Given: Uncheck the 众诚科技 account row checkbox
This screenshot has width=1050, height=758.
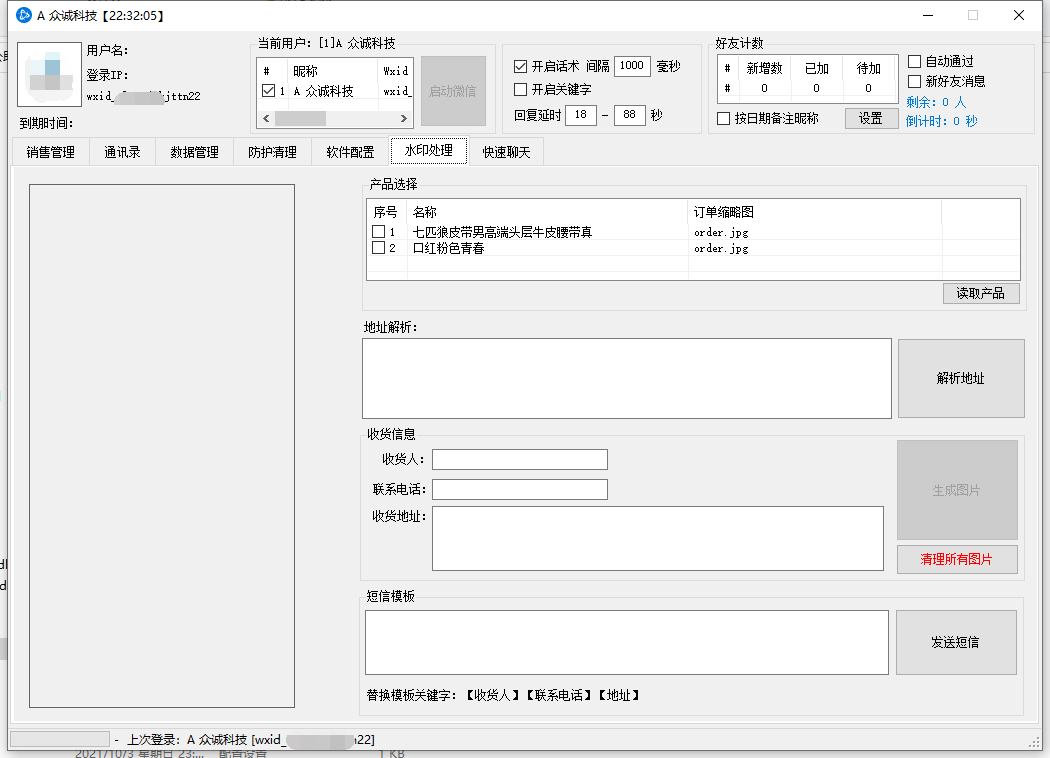Looking at the screenshot, I should pos(268,91).
